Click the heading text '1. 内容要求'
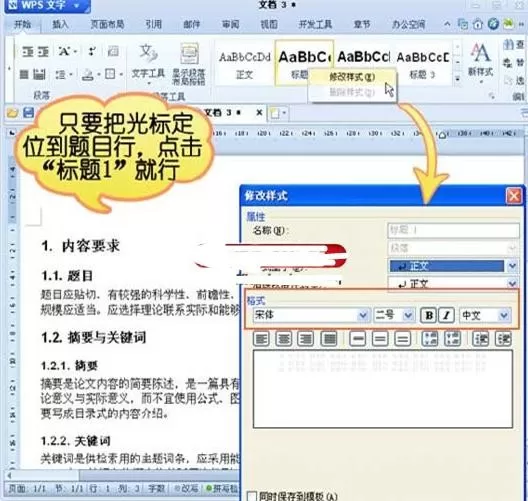The image size is (528, 501). click(80, 246)
